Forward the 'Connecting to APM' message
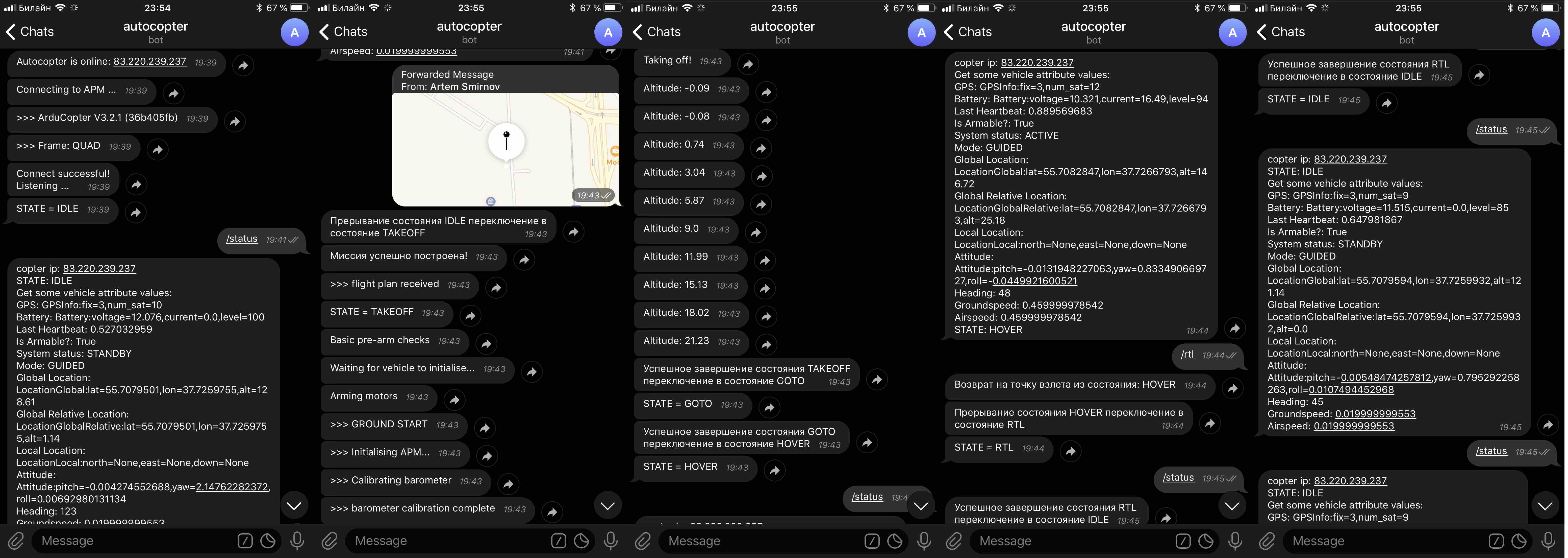1568x558 pixels. pos(173,93)
